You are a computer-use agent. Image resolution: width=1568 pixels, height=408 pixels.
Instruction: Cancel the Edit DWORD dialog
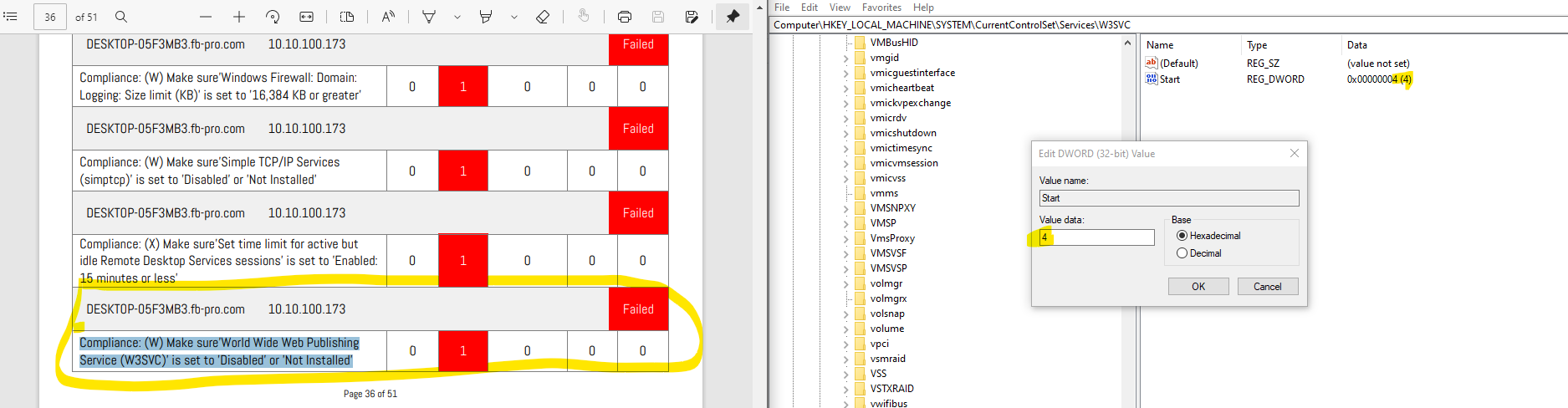tap(1267, 287)
